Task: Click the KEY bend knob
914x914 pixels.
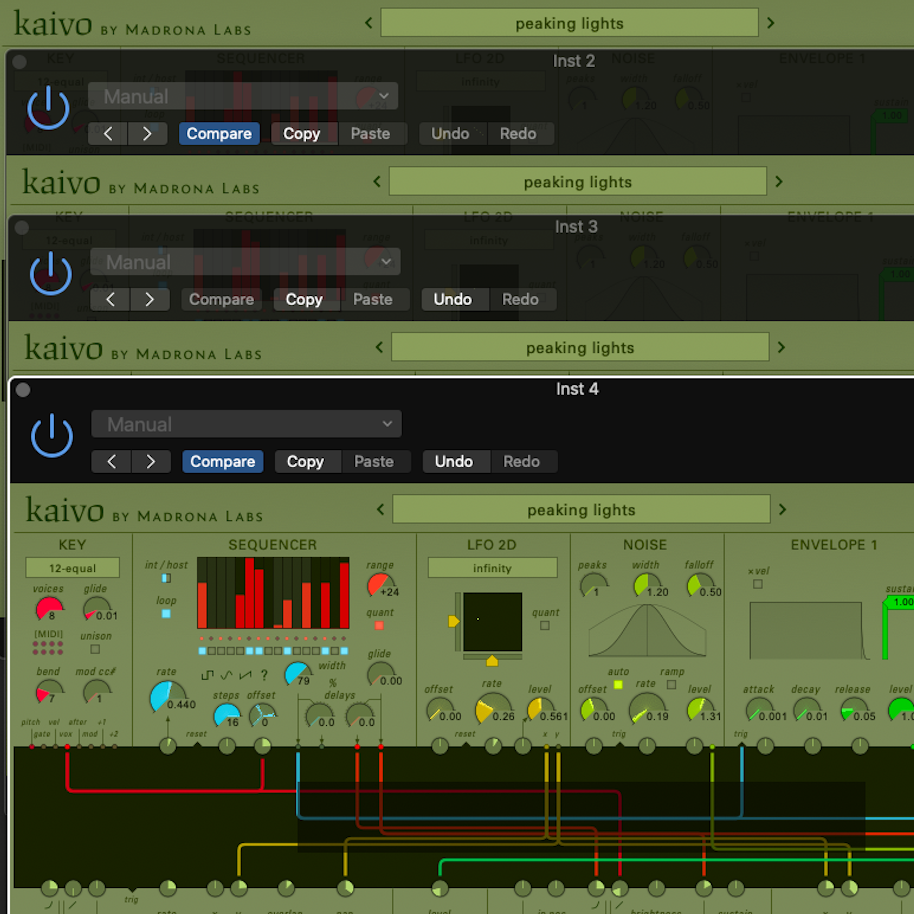Action: (x=49, y=691)
